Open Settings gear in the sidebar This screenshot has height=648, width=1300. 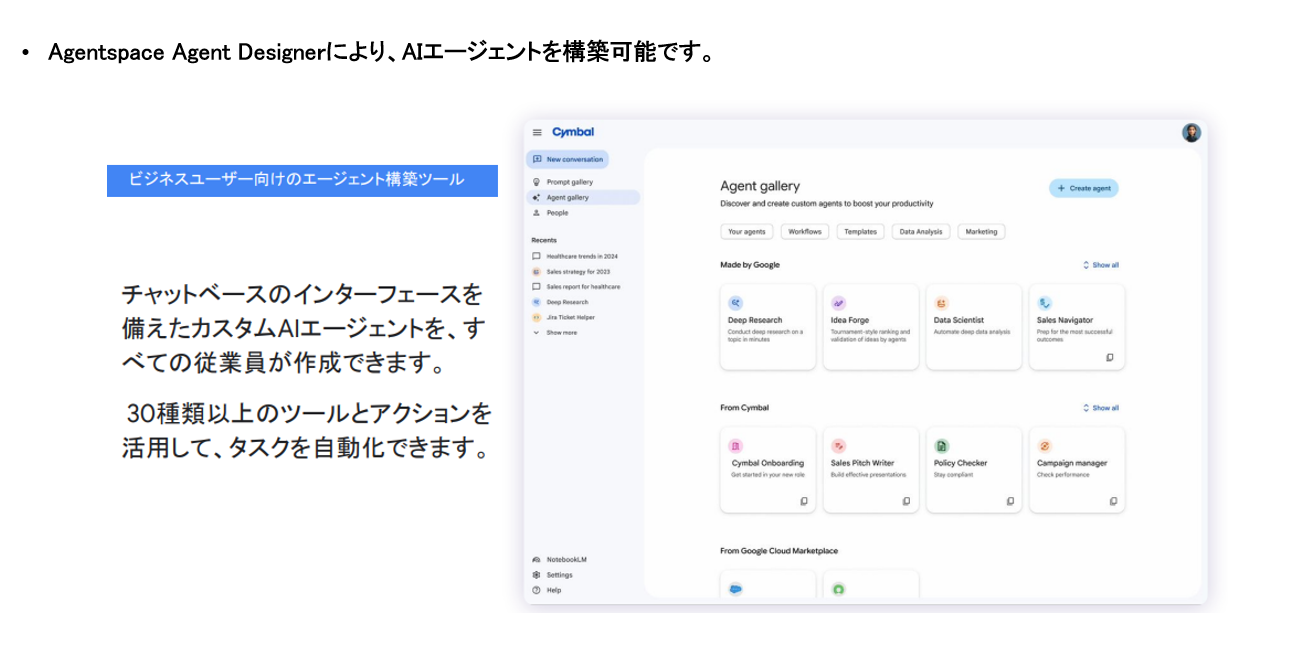point(552,575)
